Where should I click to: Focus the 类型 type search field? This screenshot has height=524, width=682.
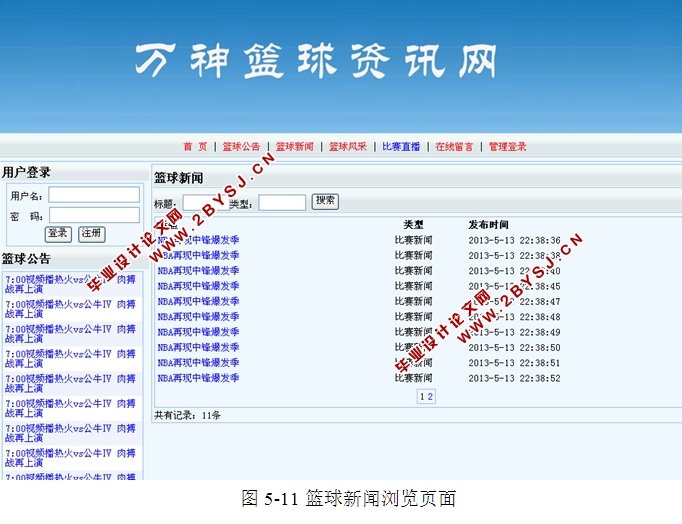(282, 203)
